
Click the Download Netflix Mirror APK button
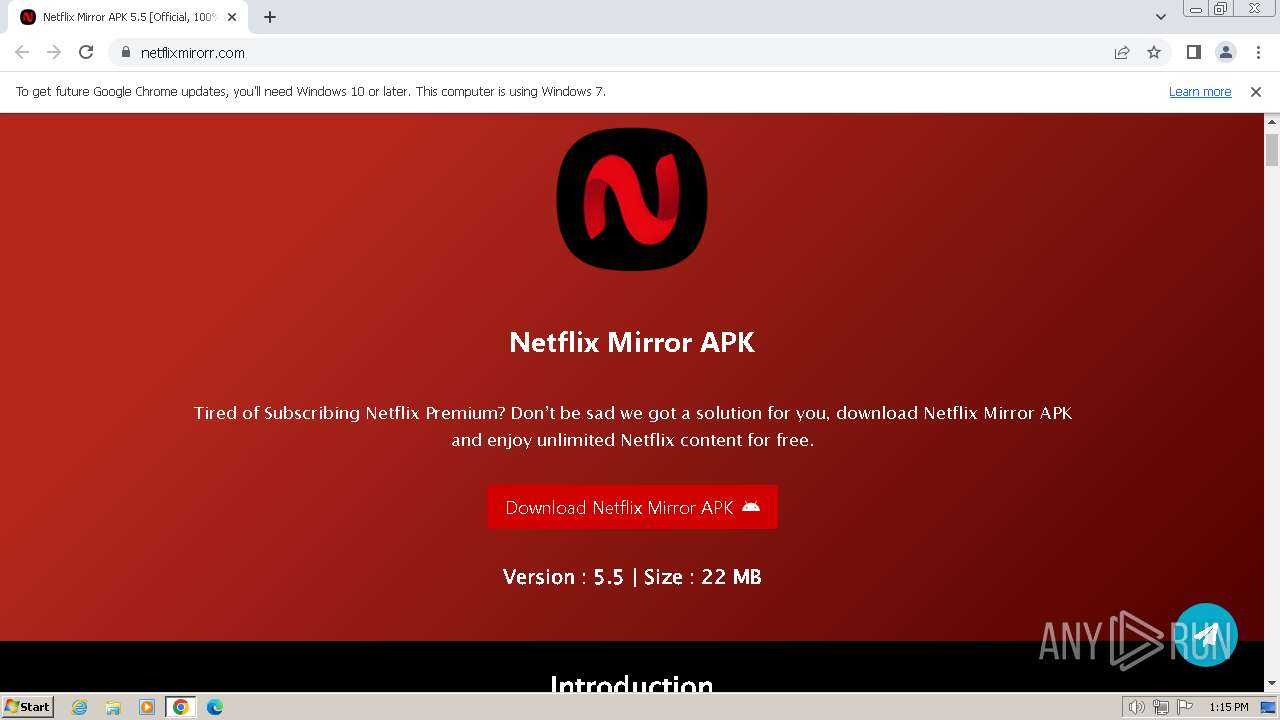(x=632, y=507)
